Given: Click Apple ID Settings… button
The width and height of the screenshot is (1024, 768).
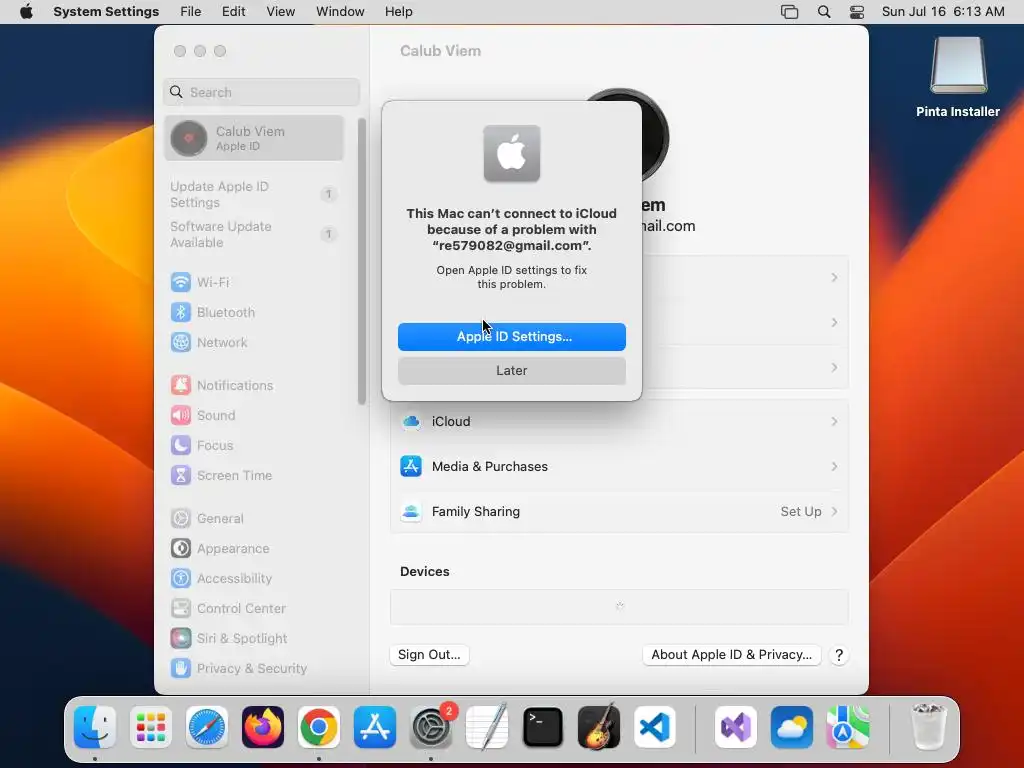Looking at the screenshot, I should coord(512,337).
